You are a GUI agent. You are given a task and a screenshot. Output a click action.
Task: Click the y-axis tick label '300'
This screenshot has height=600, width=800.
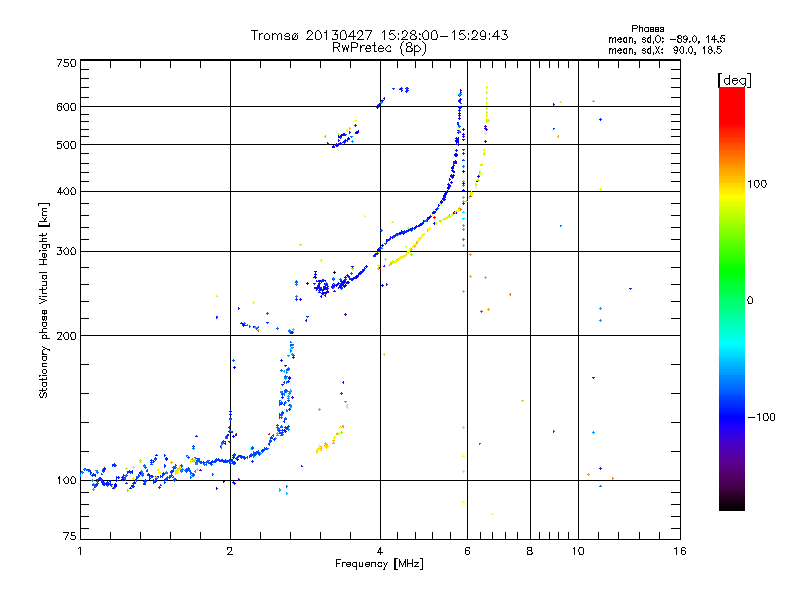pyautogui.click(x=66, y=252)
